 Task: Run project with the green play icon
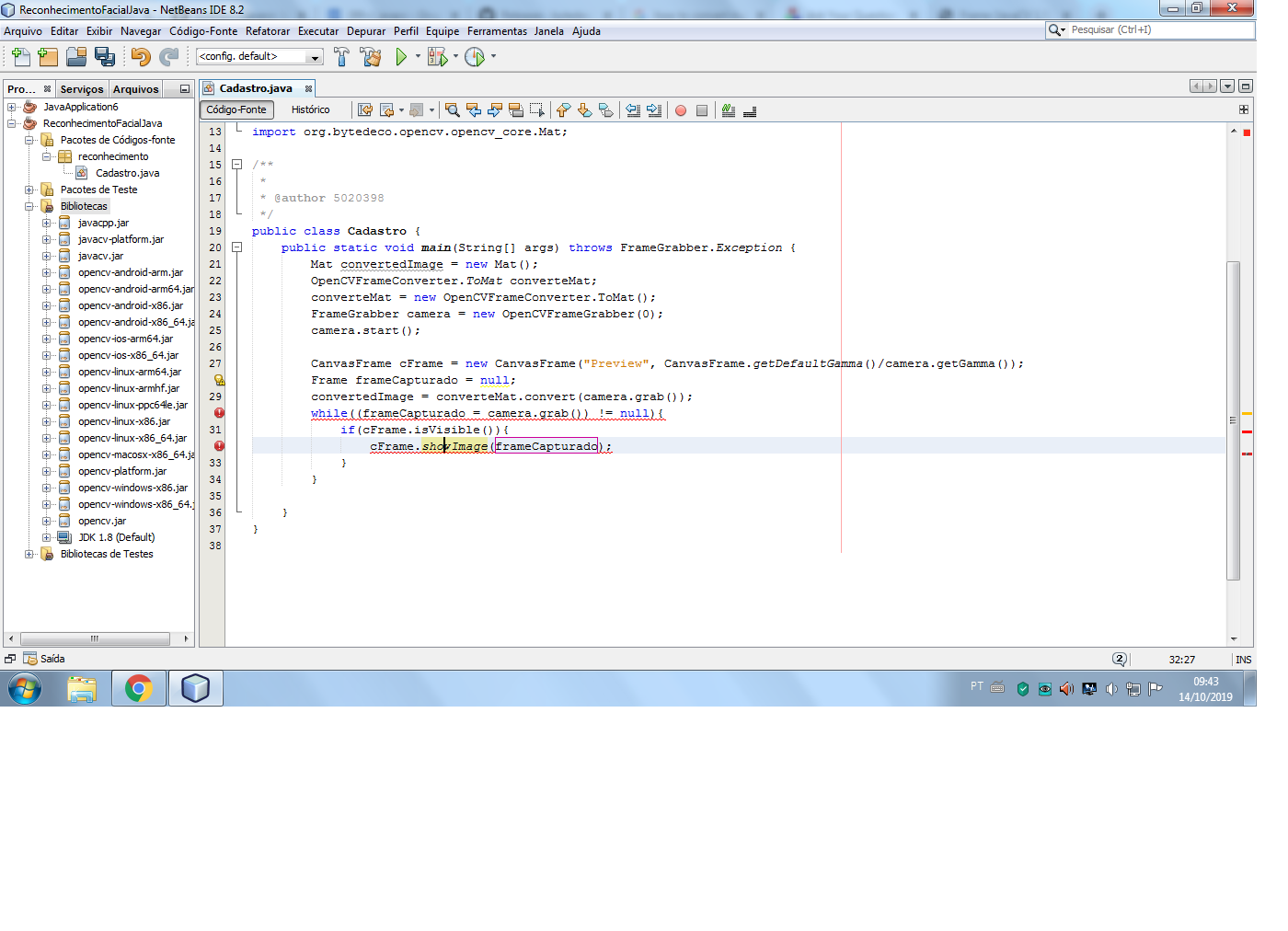pyautogui.click(x=401, y=57)
